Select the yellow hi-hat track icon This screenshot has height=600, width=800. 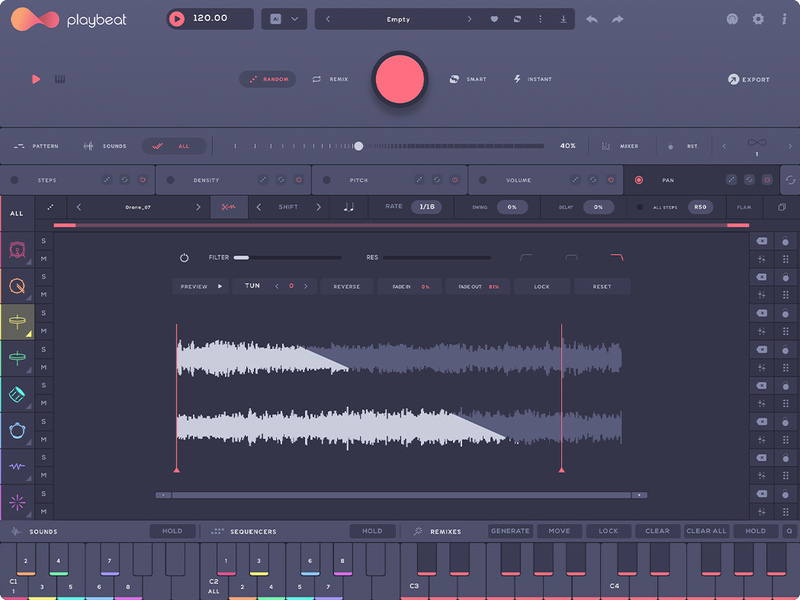[x=17, y=321]
